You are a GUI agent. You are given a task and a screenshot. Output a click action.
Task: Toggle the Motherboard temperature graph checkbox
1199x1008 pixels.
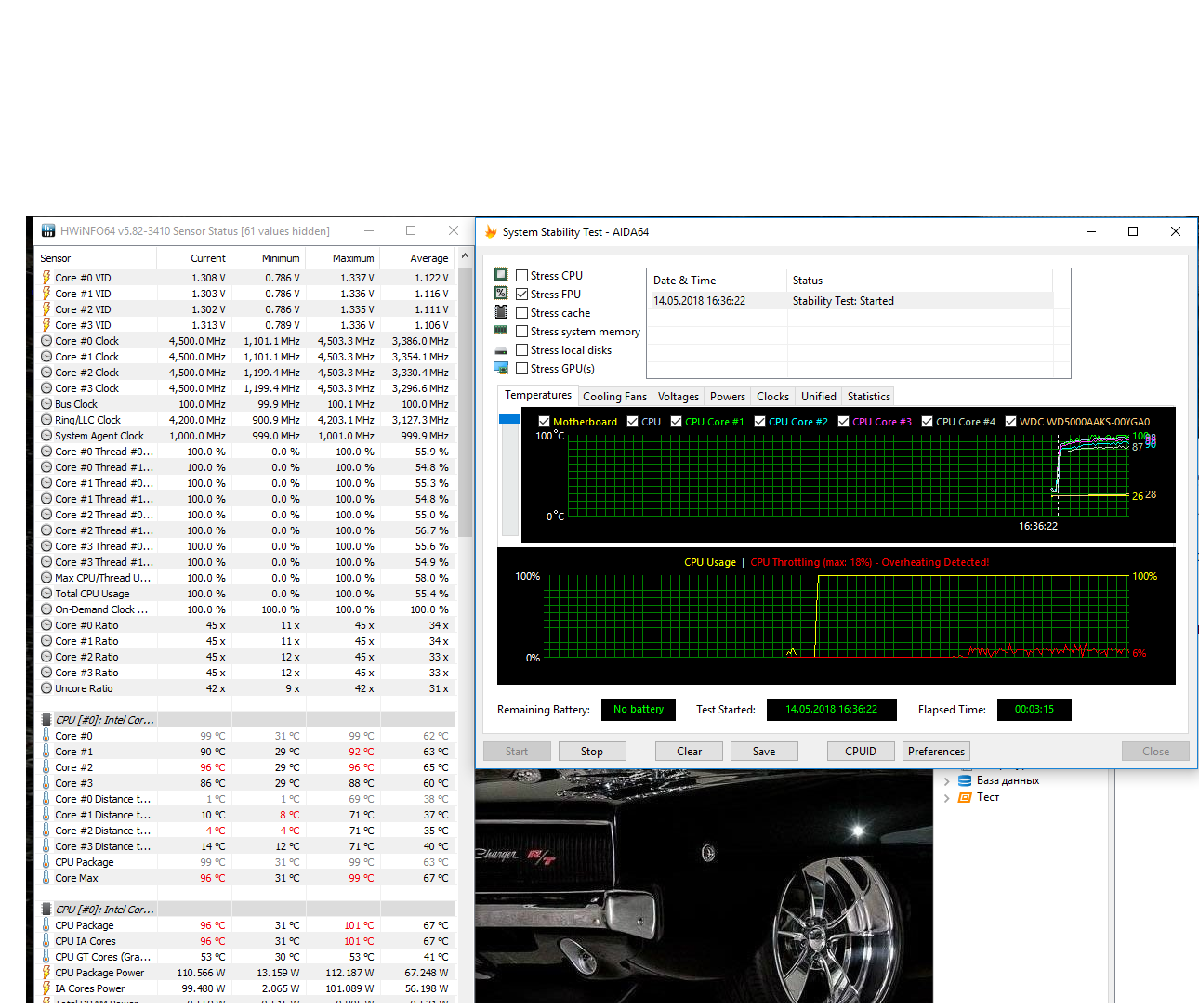click(x=545, y=422)
